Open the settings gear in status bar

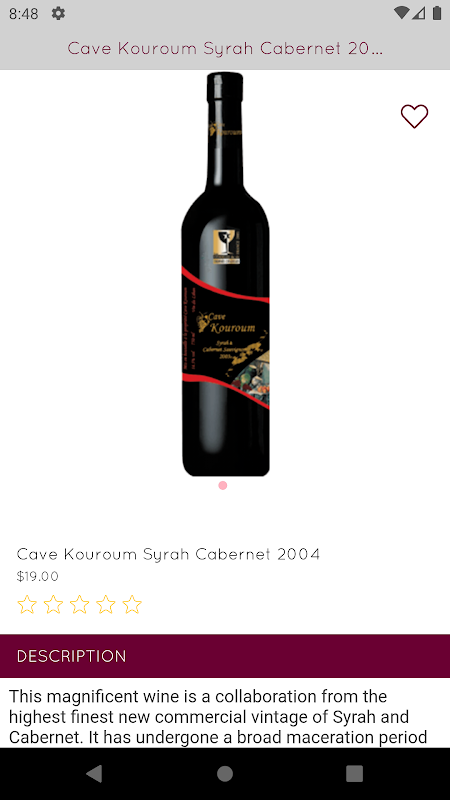[x=58, y=14]
